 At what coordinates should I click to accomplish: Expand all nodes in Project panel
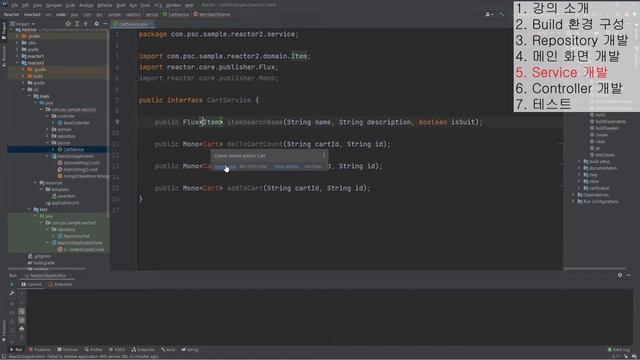[77, 24]
